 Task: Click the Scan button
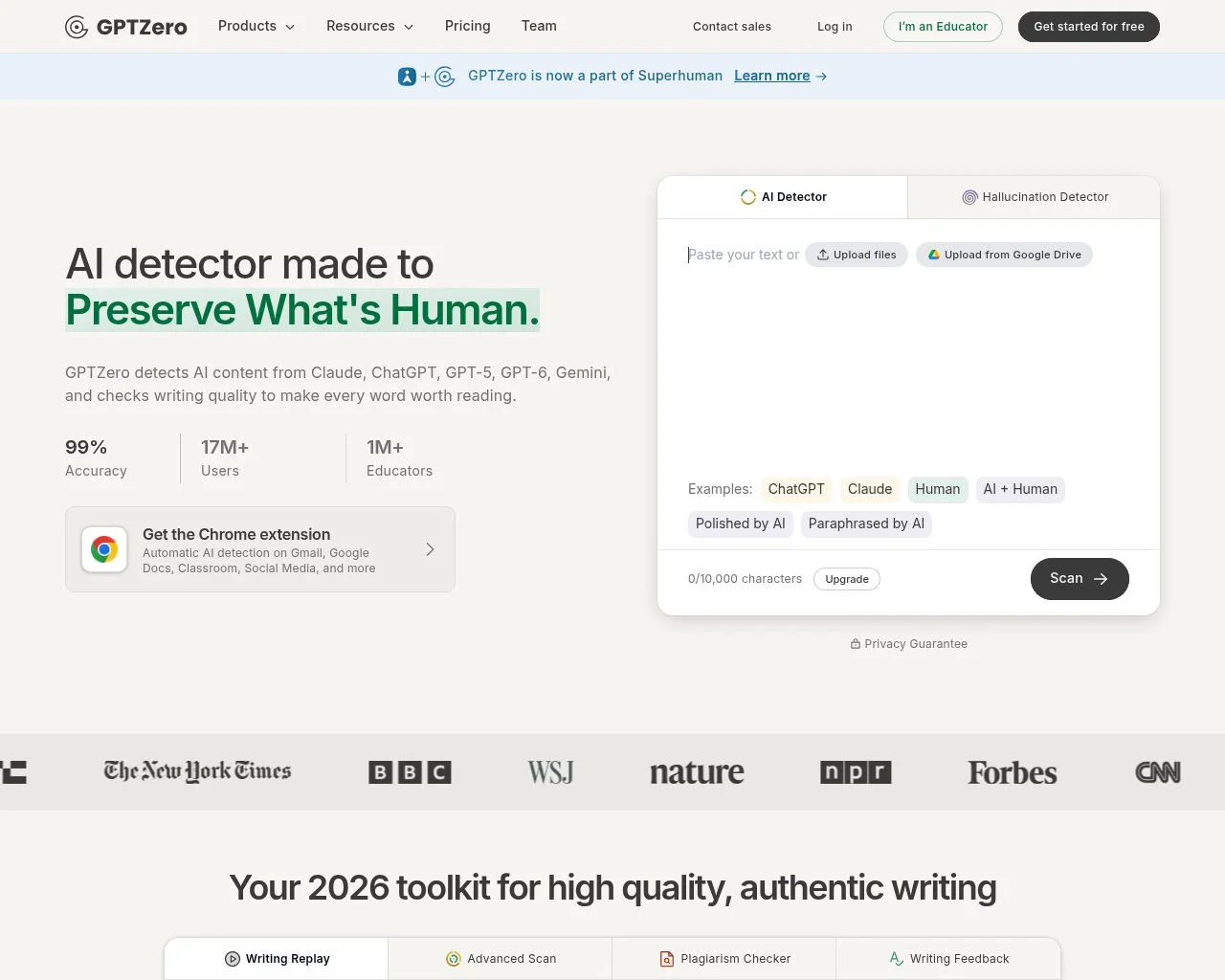pyautogui.click(x=1080, y=579)
